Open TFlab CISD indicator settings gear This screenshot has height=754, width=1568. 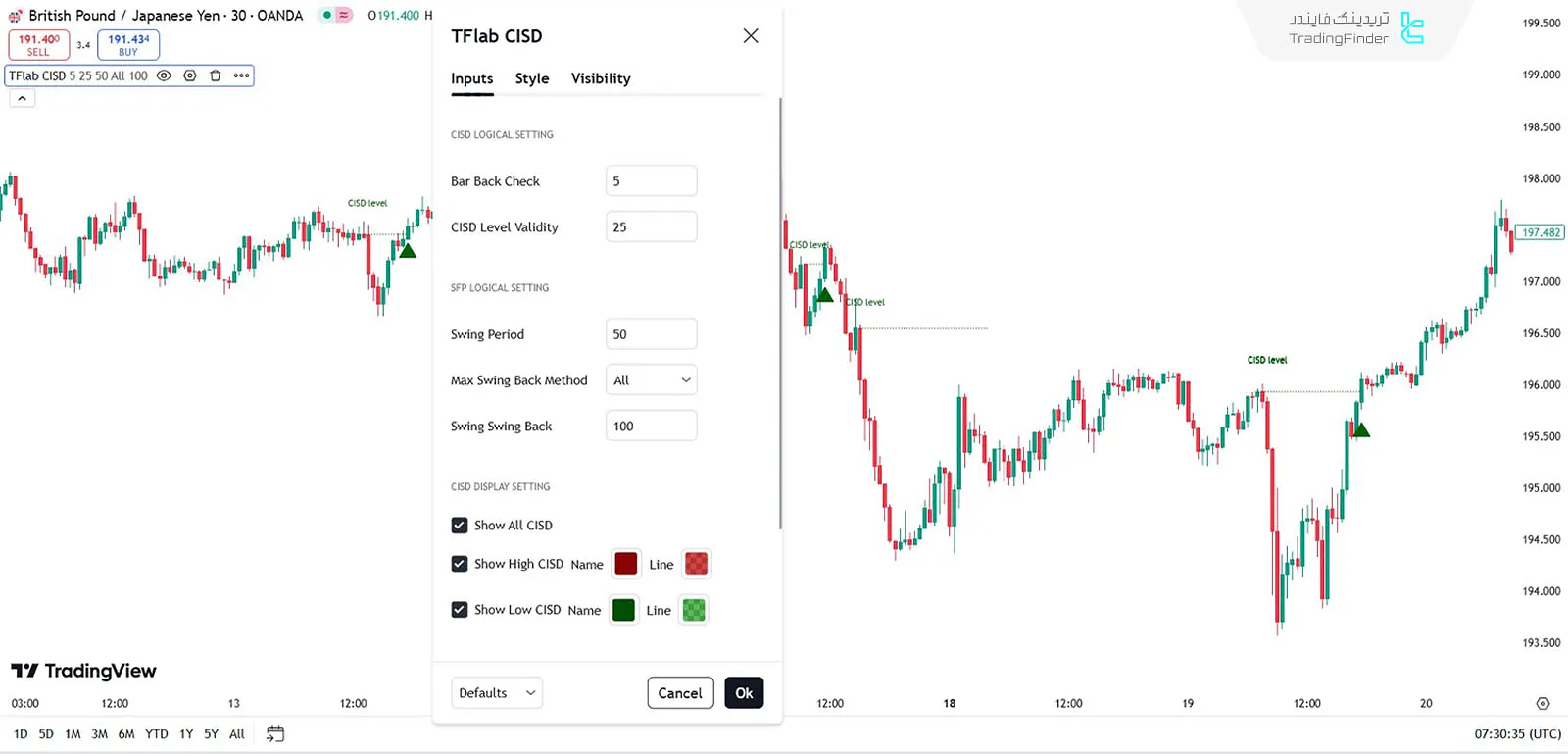[x=189, y=75]
